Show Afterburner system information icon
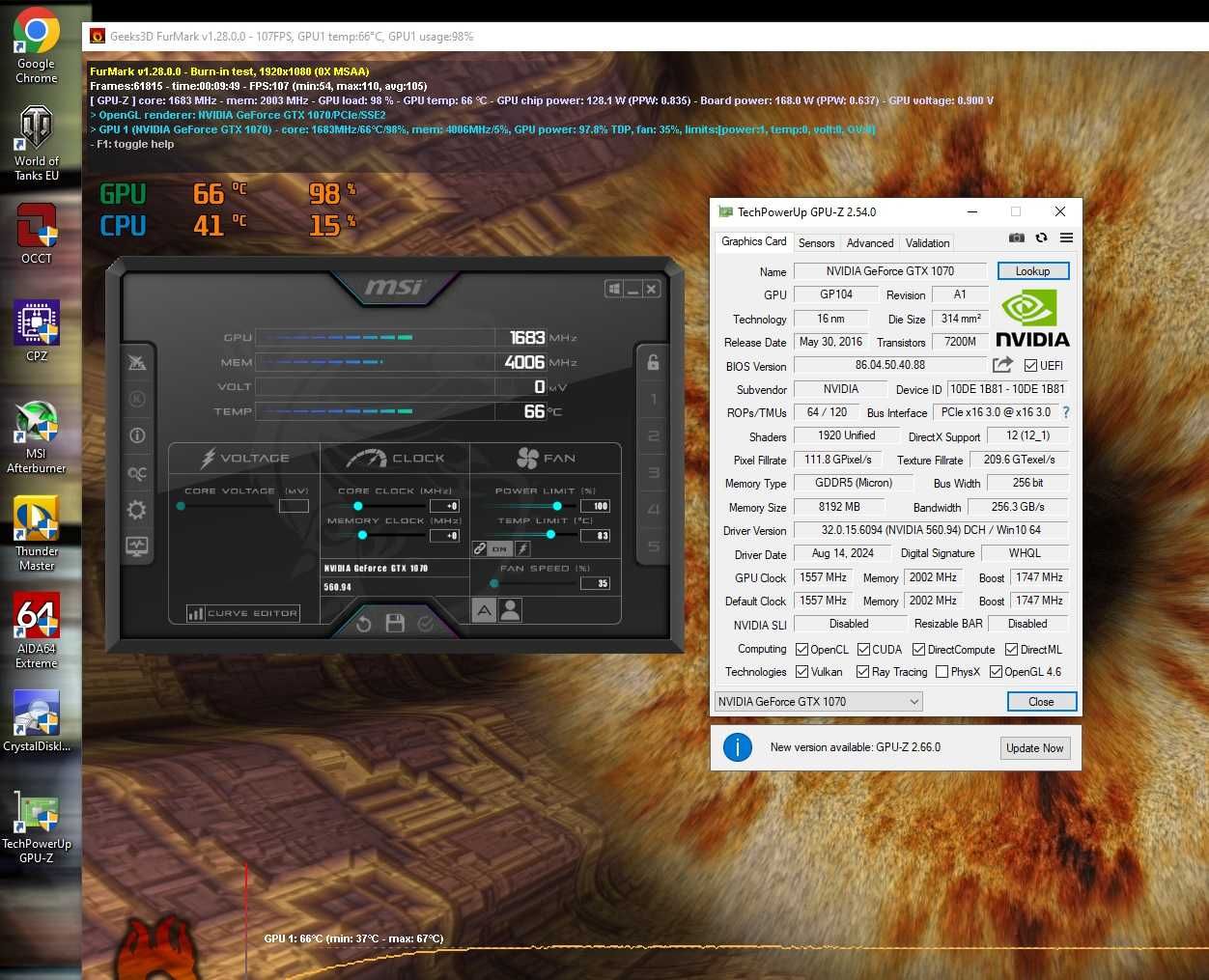Image resolution: width=1209 pixels, height=980 pixels. click(137, 435)
